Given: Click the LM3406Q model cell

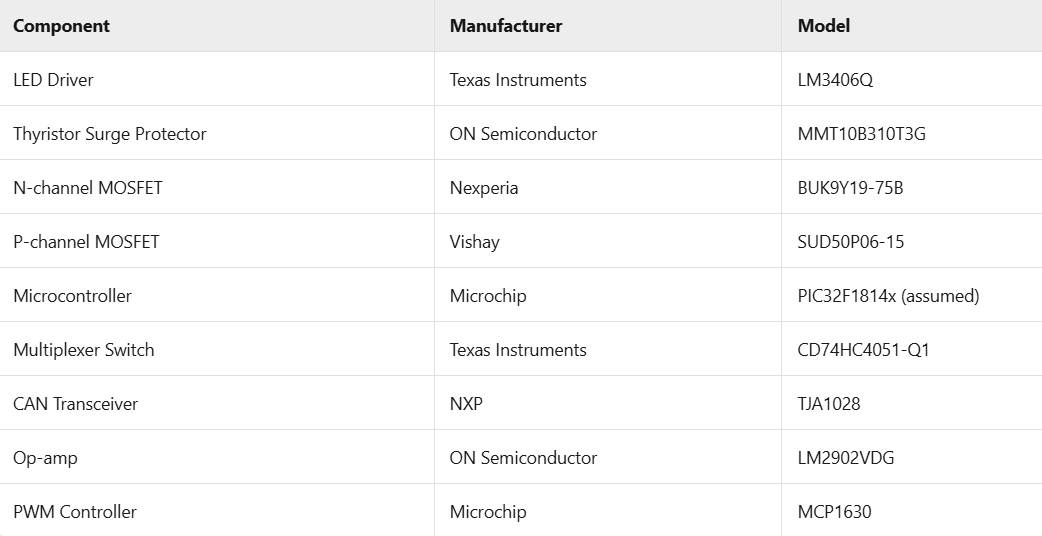Looking at the screenshot, I should point(835,80).
